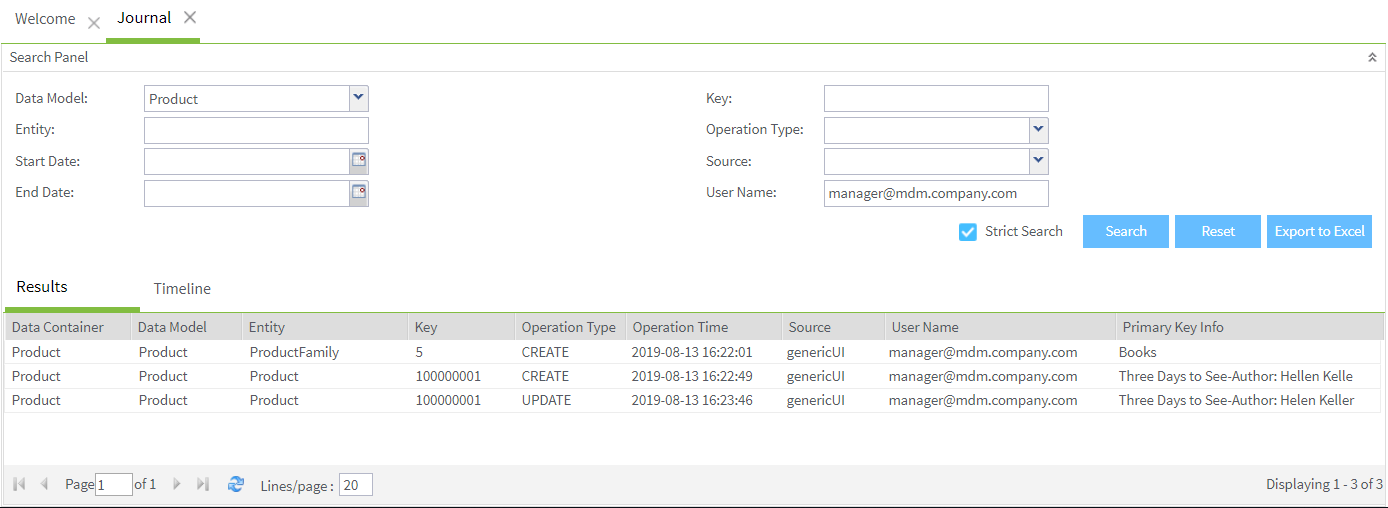
Task: Reset the search filters
Action: point(1218,231)
